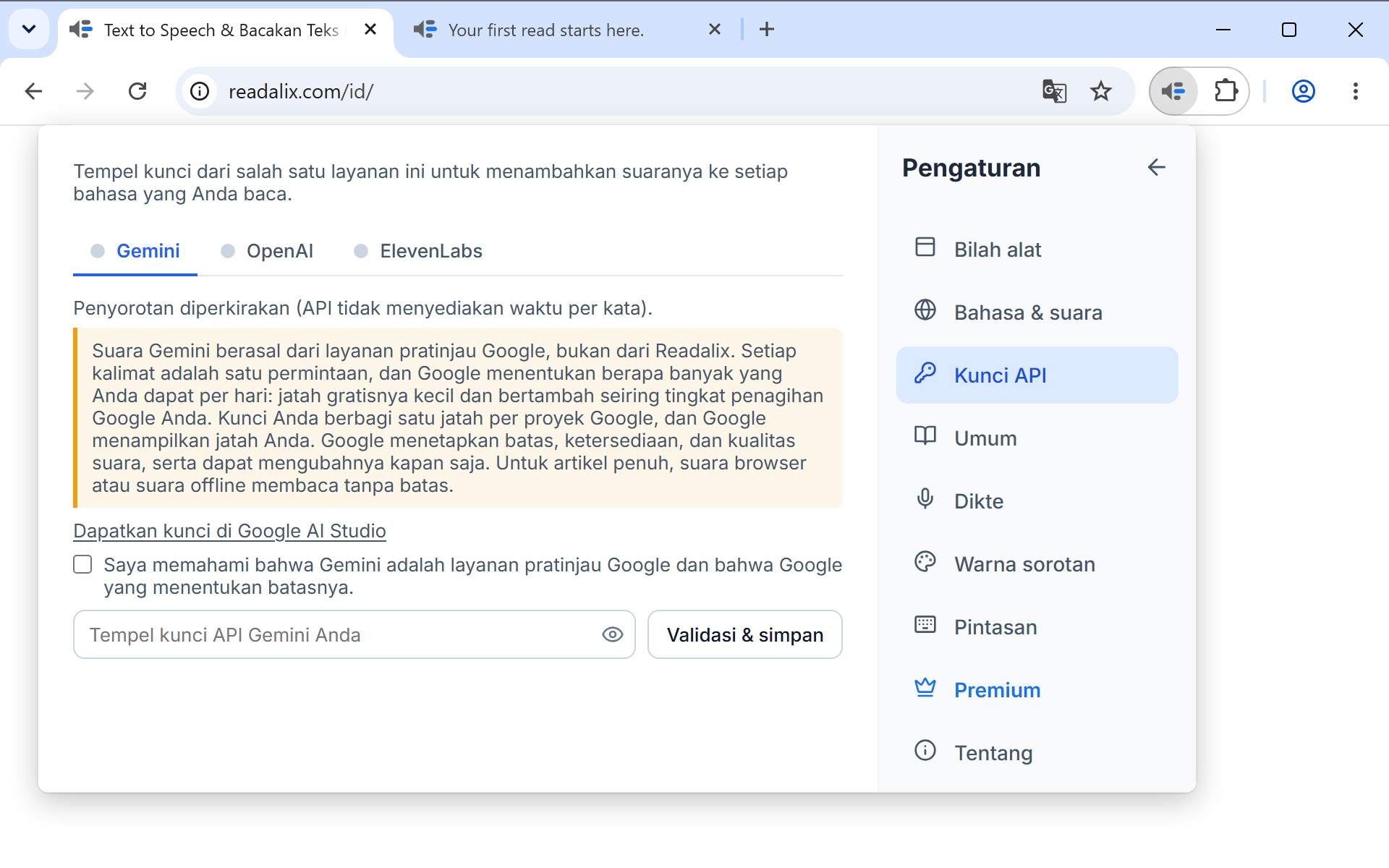View site information for readalix.com
Viewport: 1389px width, 868px height.
click(x=200, y=91)
